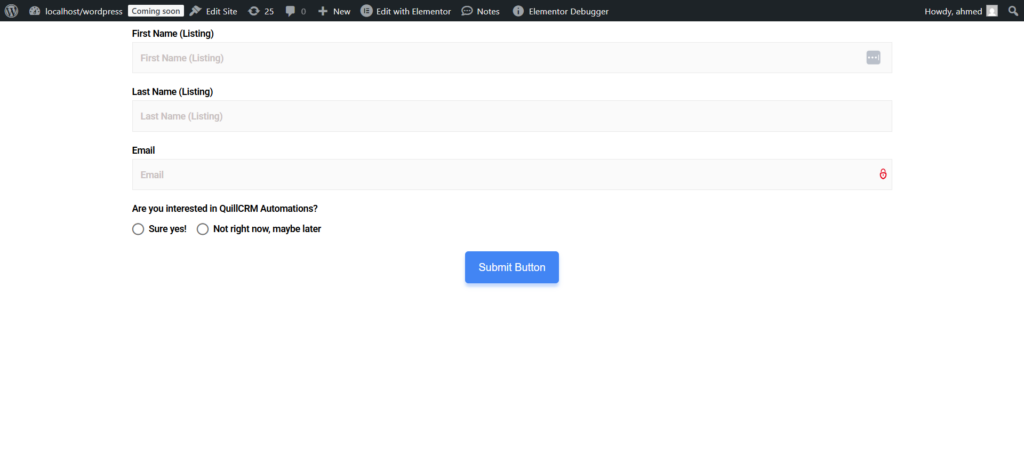Image resolution: width=1024 pixels, height=469 pixels.
Task: Click the user avatar thumbnail
Action: coord(992,11)
